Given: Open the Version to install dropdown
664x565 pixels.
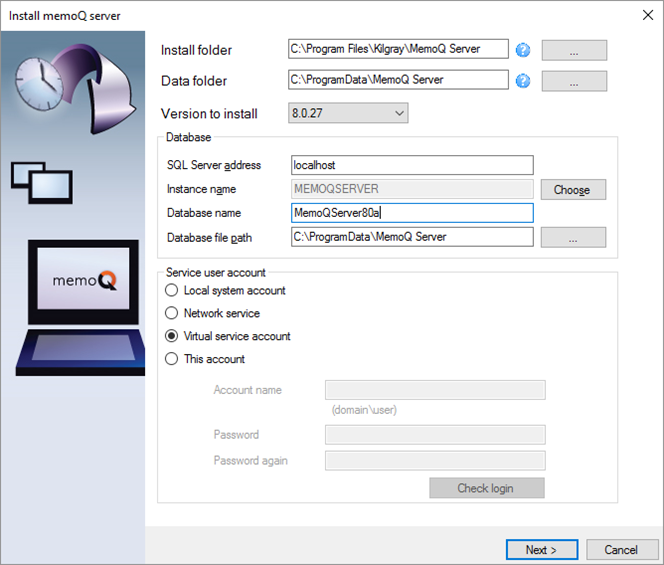Looking at the screenshot, I should 348,113.
